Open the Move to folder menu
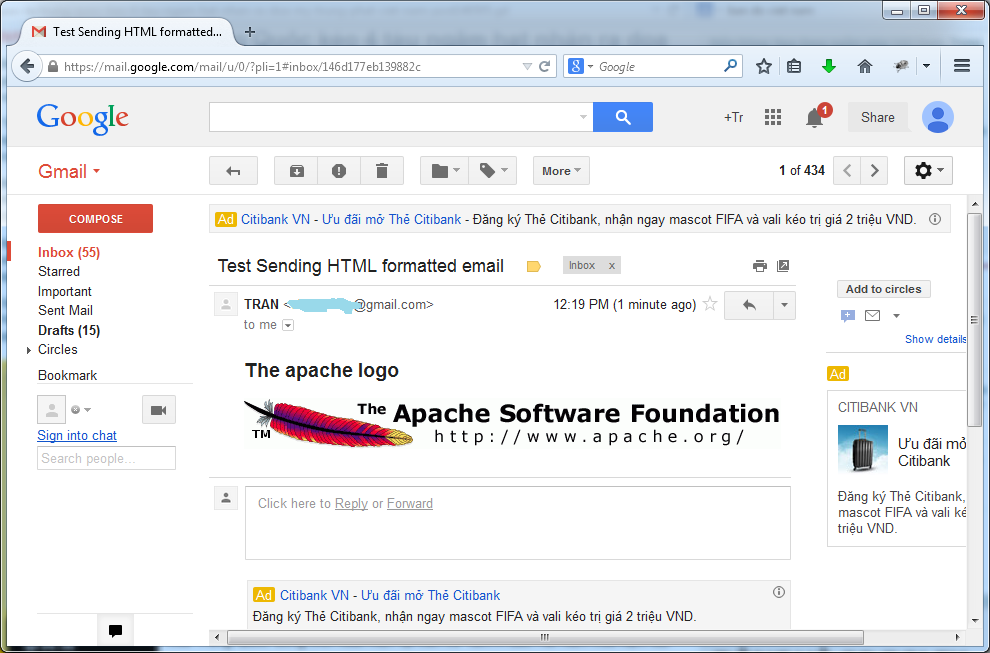This screenshot has height=653, width=990. (444, 171)
